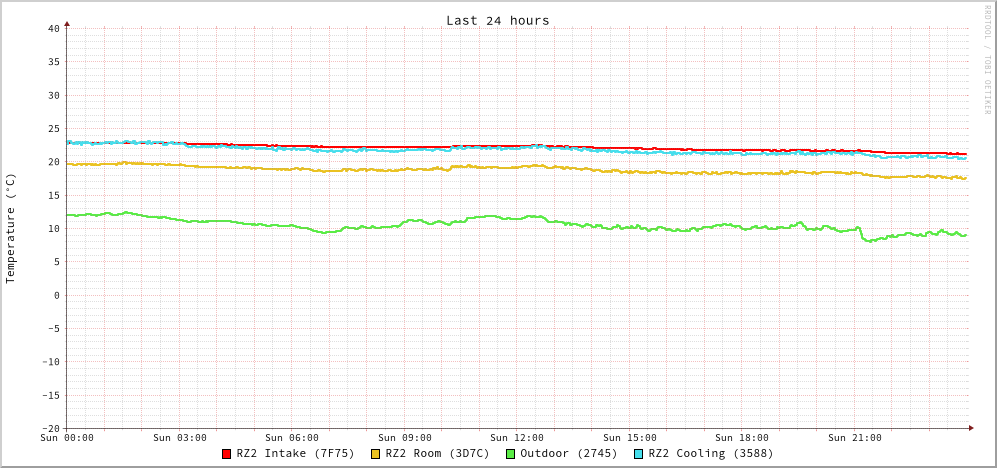
Task: Select the Outdoor (2745) legend label
Action: coord(568,453)
